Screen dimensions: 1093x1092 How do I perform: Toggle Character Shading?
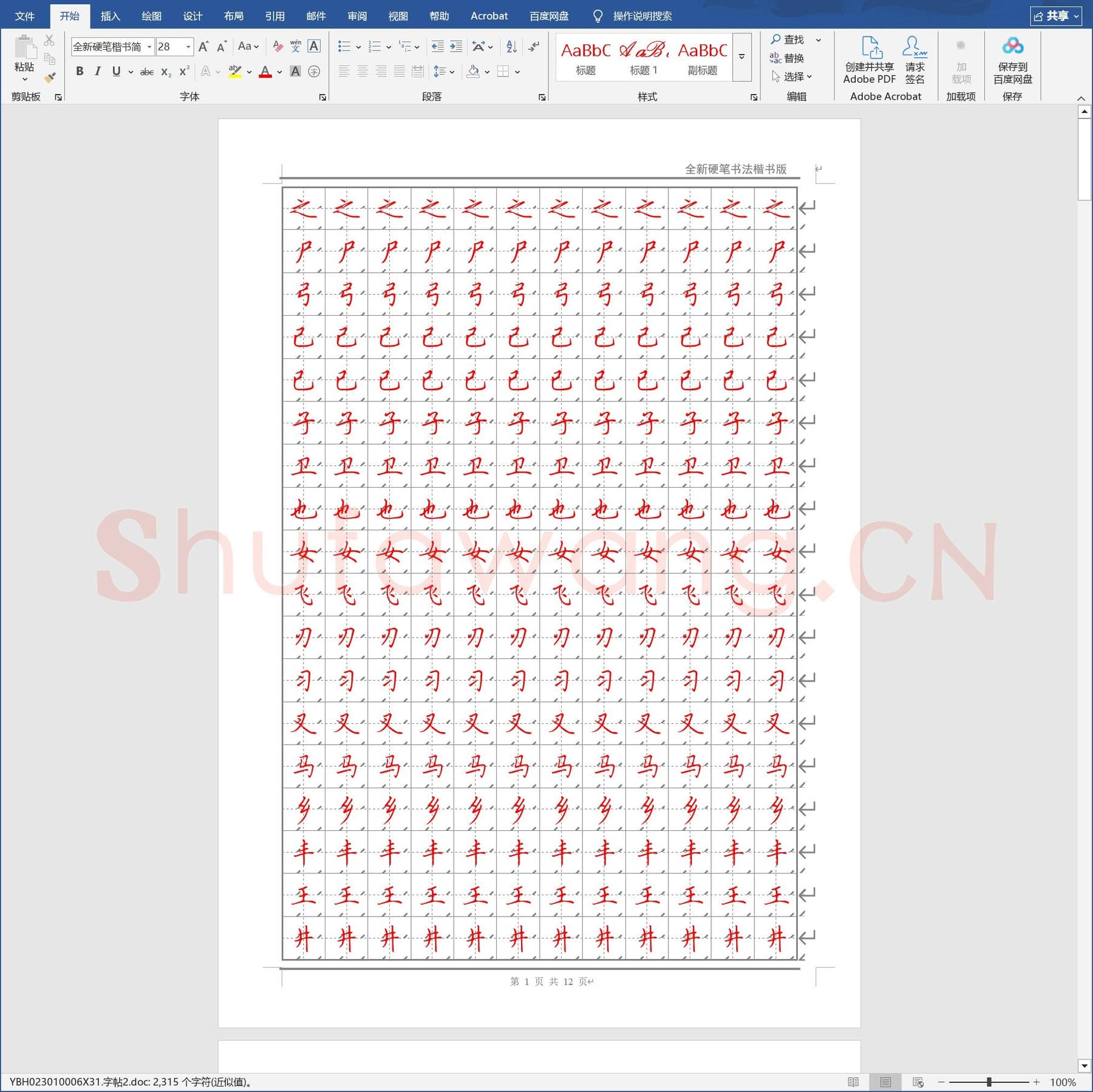[x=295, y=72]
